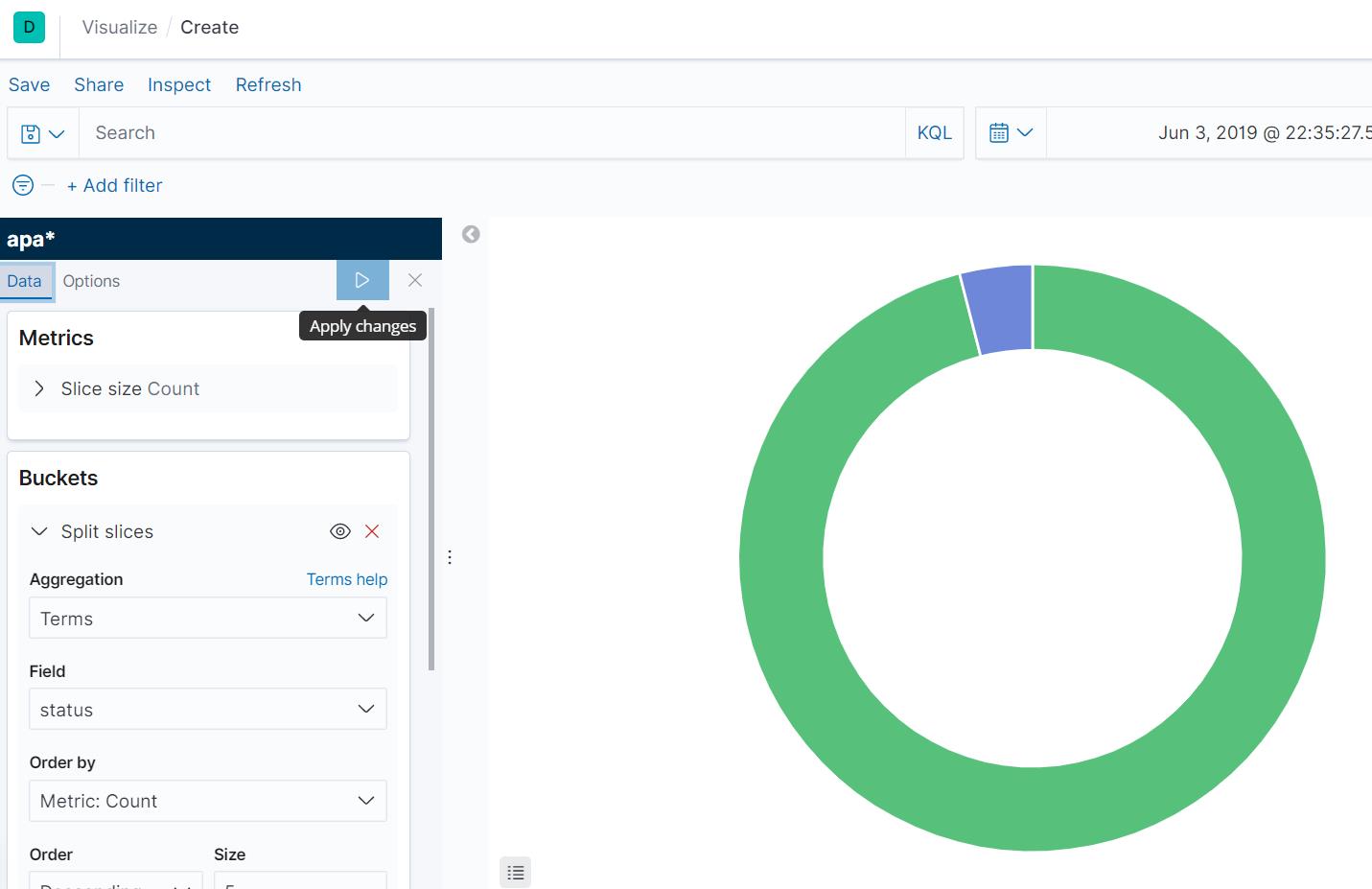The width and height of the screenshot is (1372, 889).
Task: Click the apa* index pattern header
Action: [221, 239]
